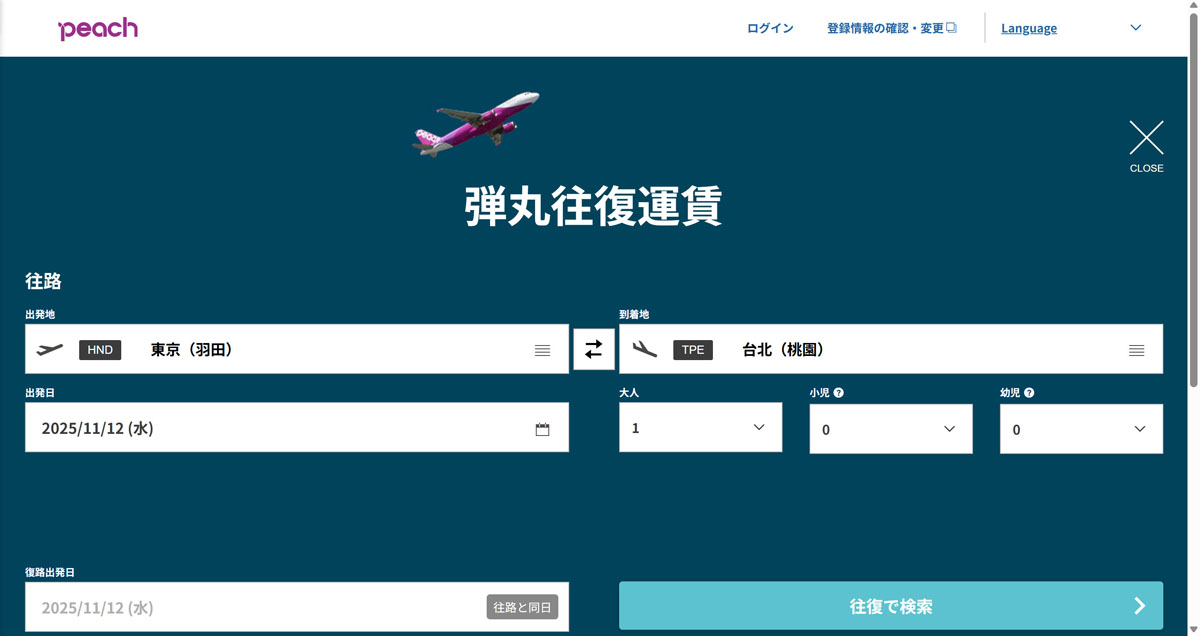Click the landing airplane icon in 到着地 field

point(645,348)
